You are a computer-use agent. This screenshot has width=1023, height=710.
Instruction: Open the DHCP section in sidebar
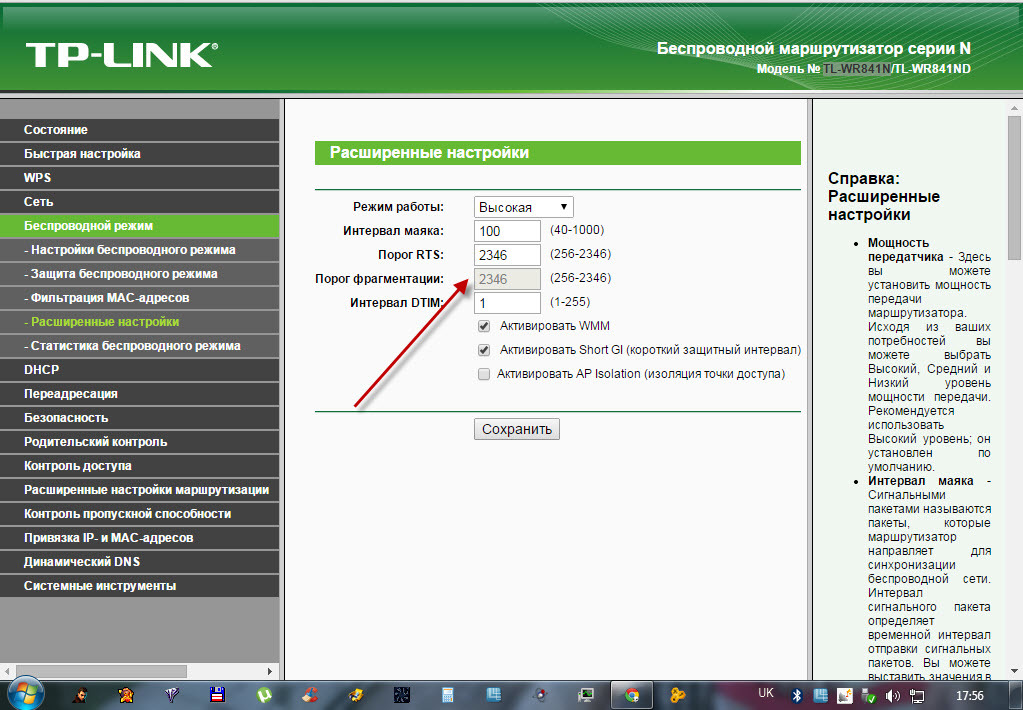(140, 370)
